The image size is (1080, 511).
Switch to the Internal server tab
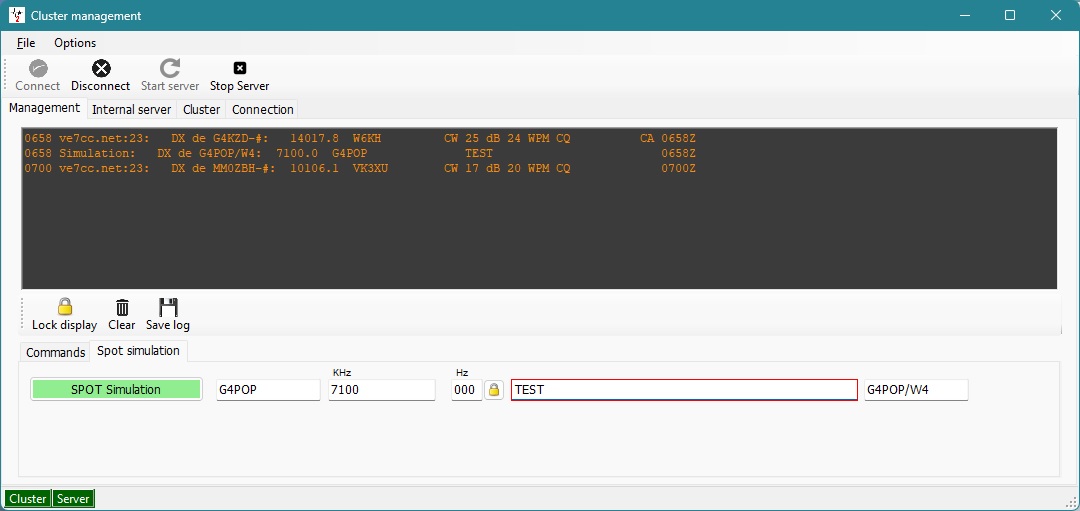132,110
